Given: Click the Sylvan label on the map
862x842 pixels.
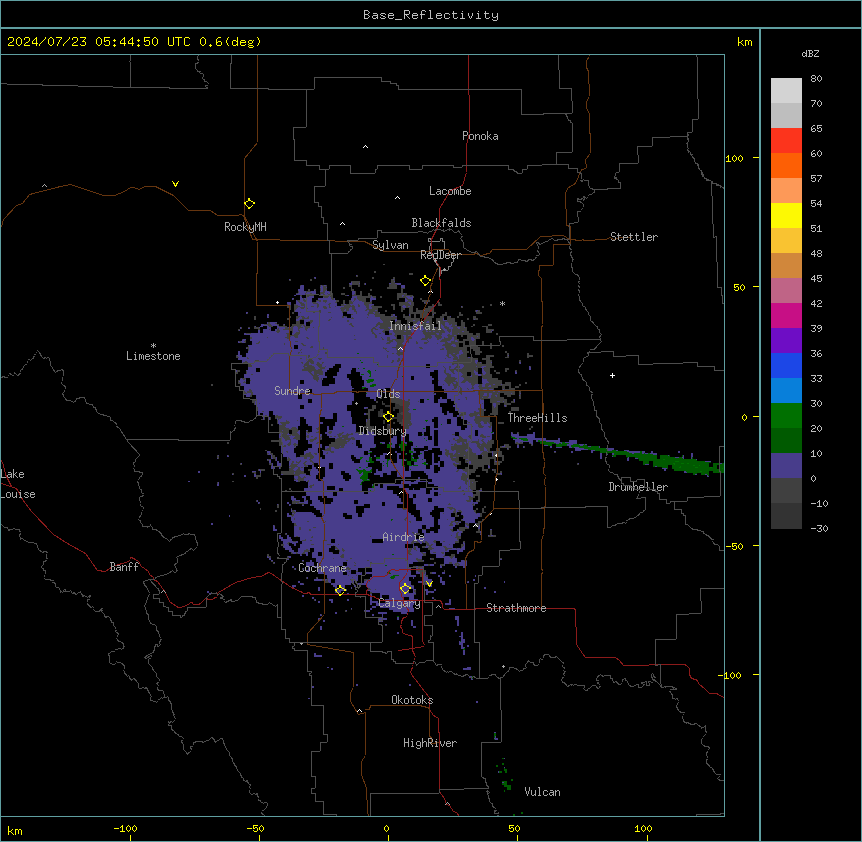Looking at the screenshot, I should (x=390, y=245).
